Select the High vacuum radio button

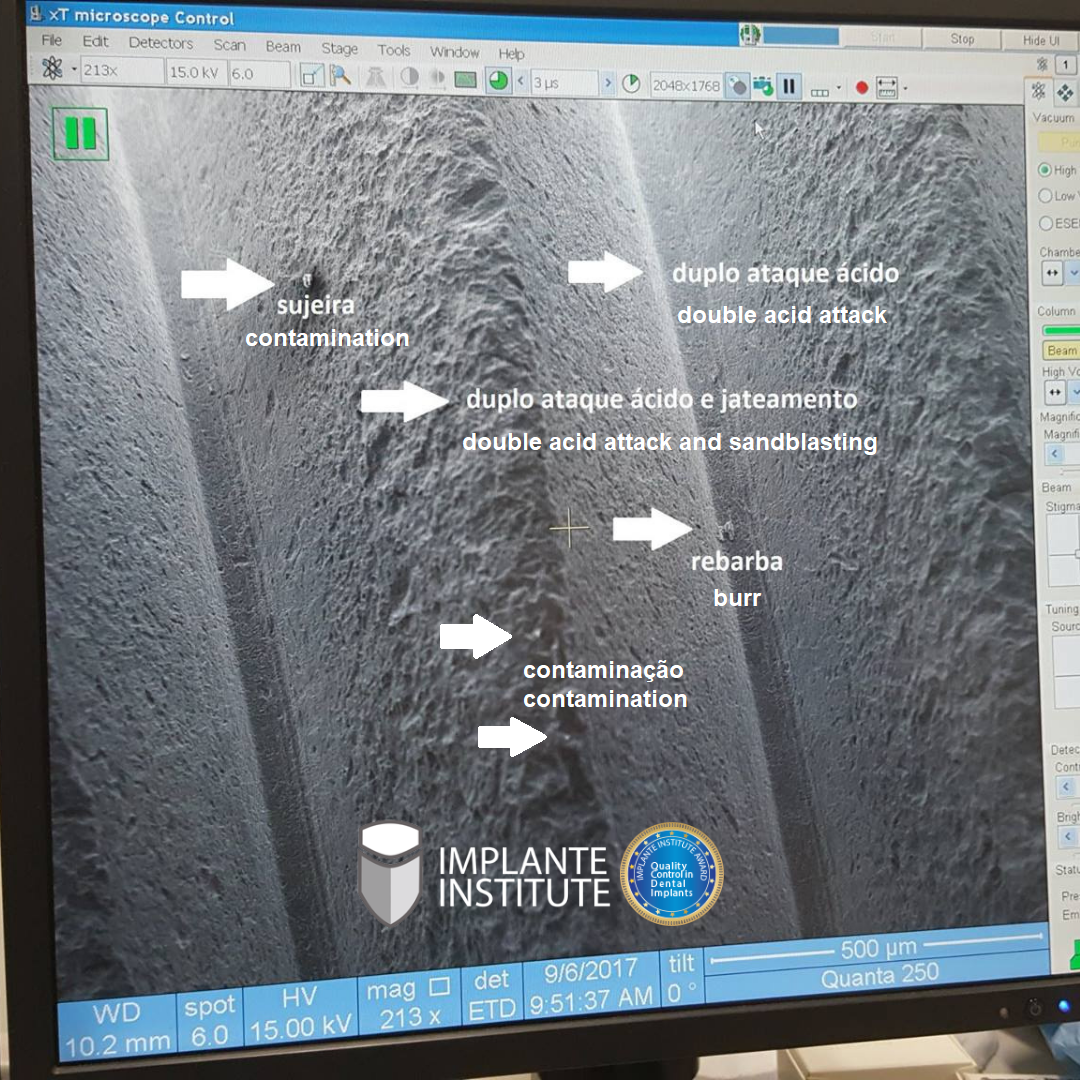(1045, 170)
